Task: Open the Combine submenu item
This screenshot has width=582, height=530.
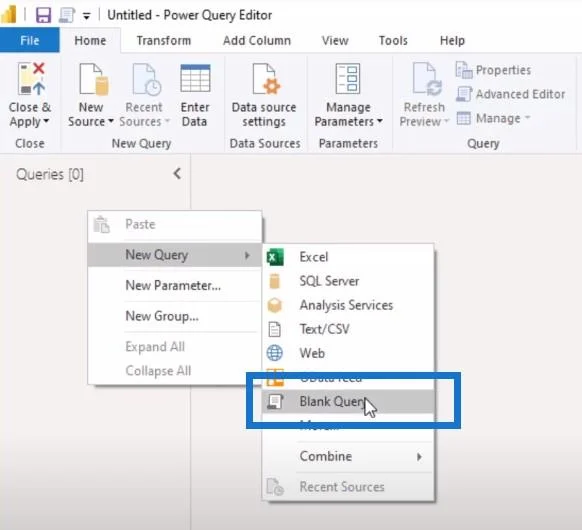Action: (x=348, y=456)
